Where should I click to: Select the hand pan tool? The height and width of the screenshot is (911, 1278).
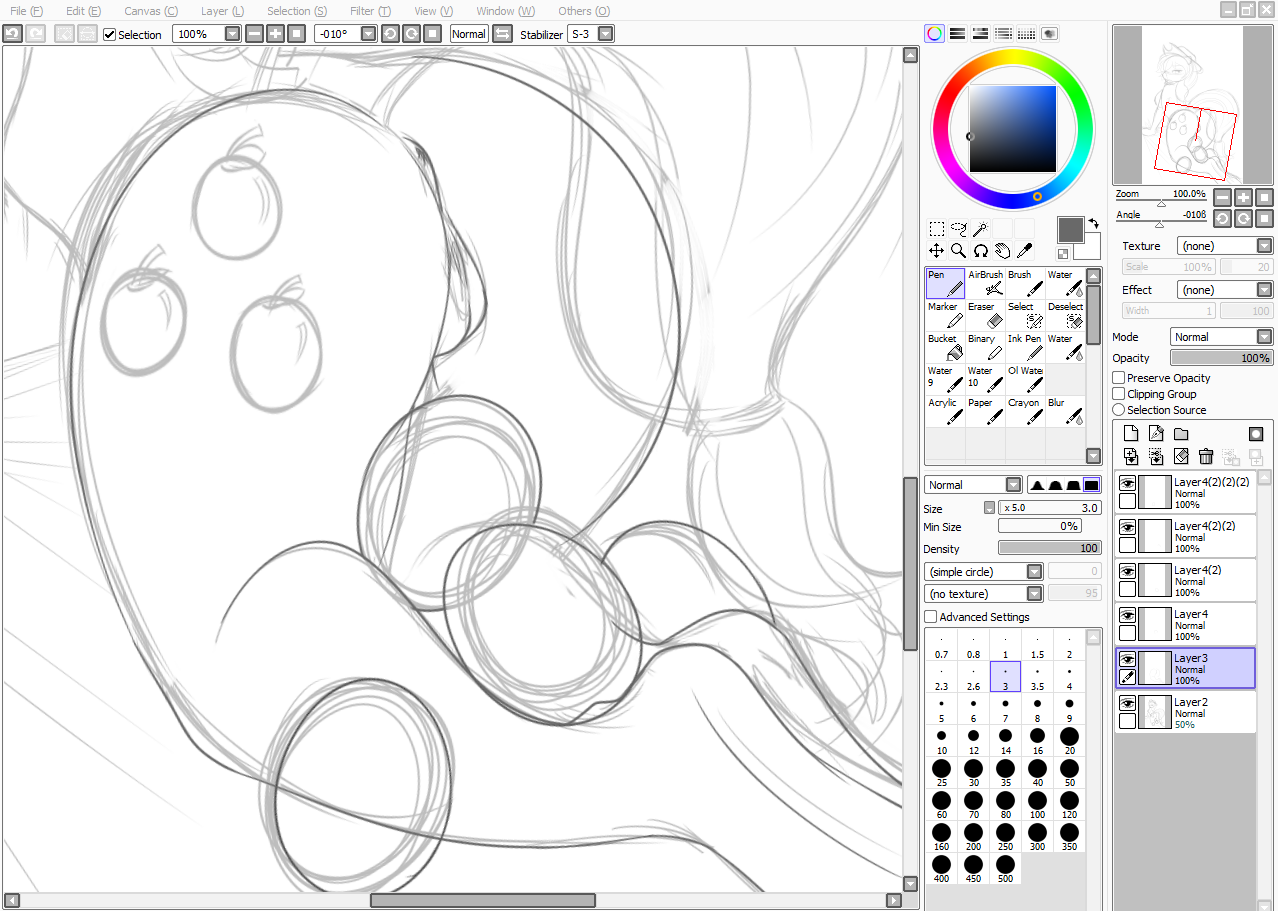(1002, 251)
